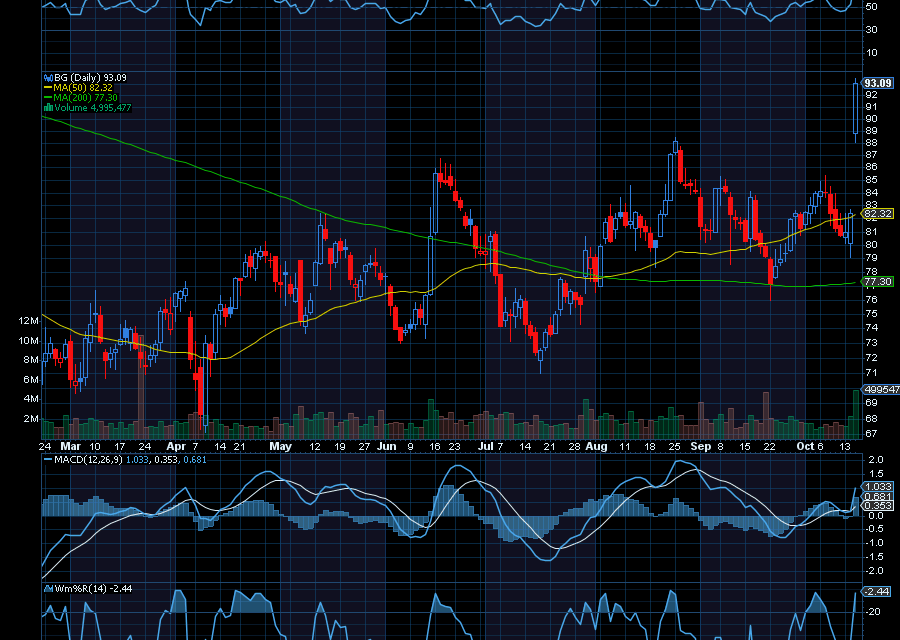Image resolution: width=900 pixels, height=640 pixels.
Task: Click the -2.44 Williams %R value tag
Action: click(x=877, y=593)
